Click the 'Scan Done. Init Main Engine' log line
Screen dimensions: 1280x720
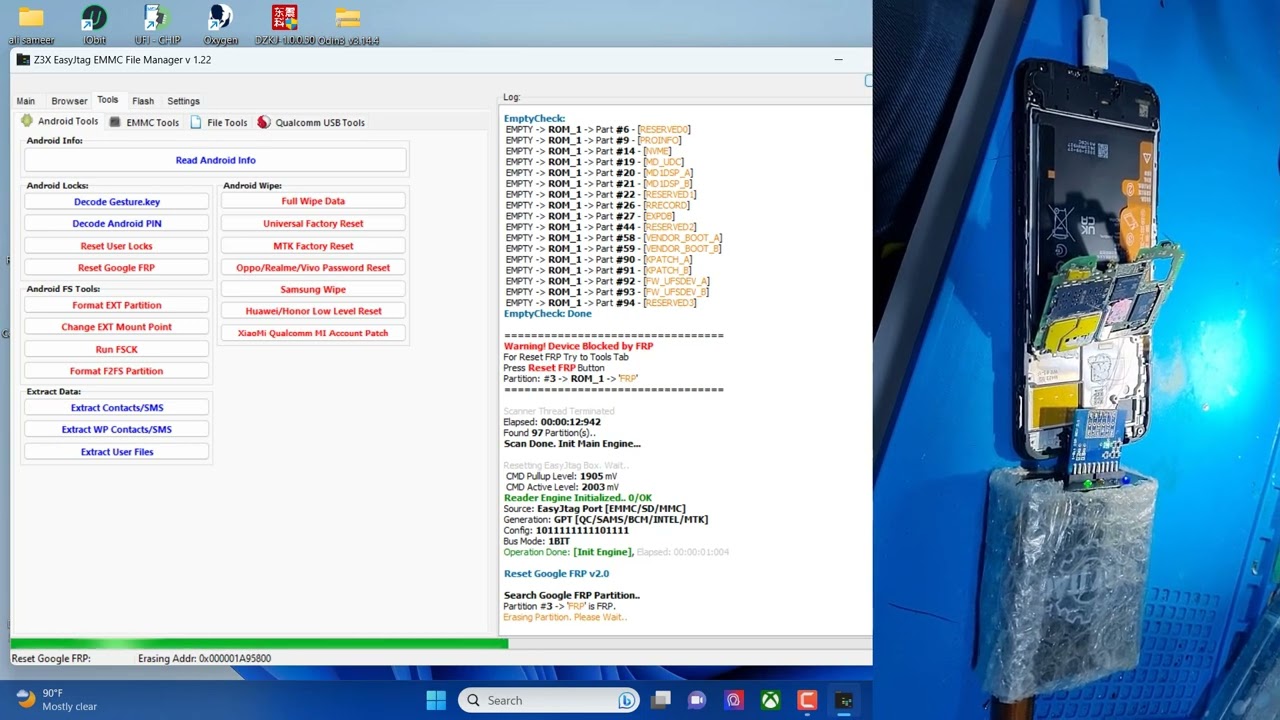pyautogui.click(x=572, y=444)
